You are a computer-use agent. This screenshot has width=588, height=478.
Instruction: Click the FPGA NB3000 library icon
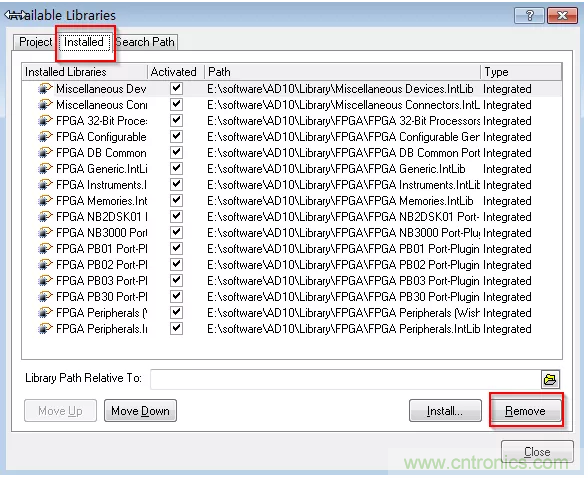(45, 233)
